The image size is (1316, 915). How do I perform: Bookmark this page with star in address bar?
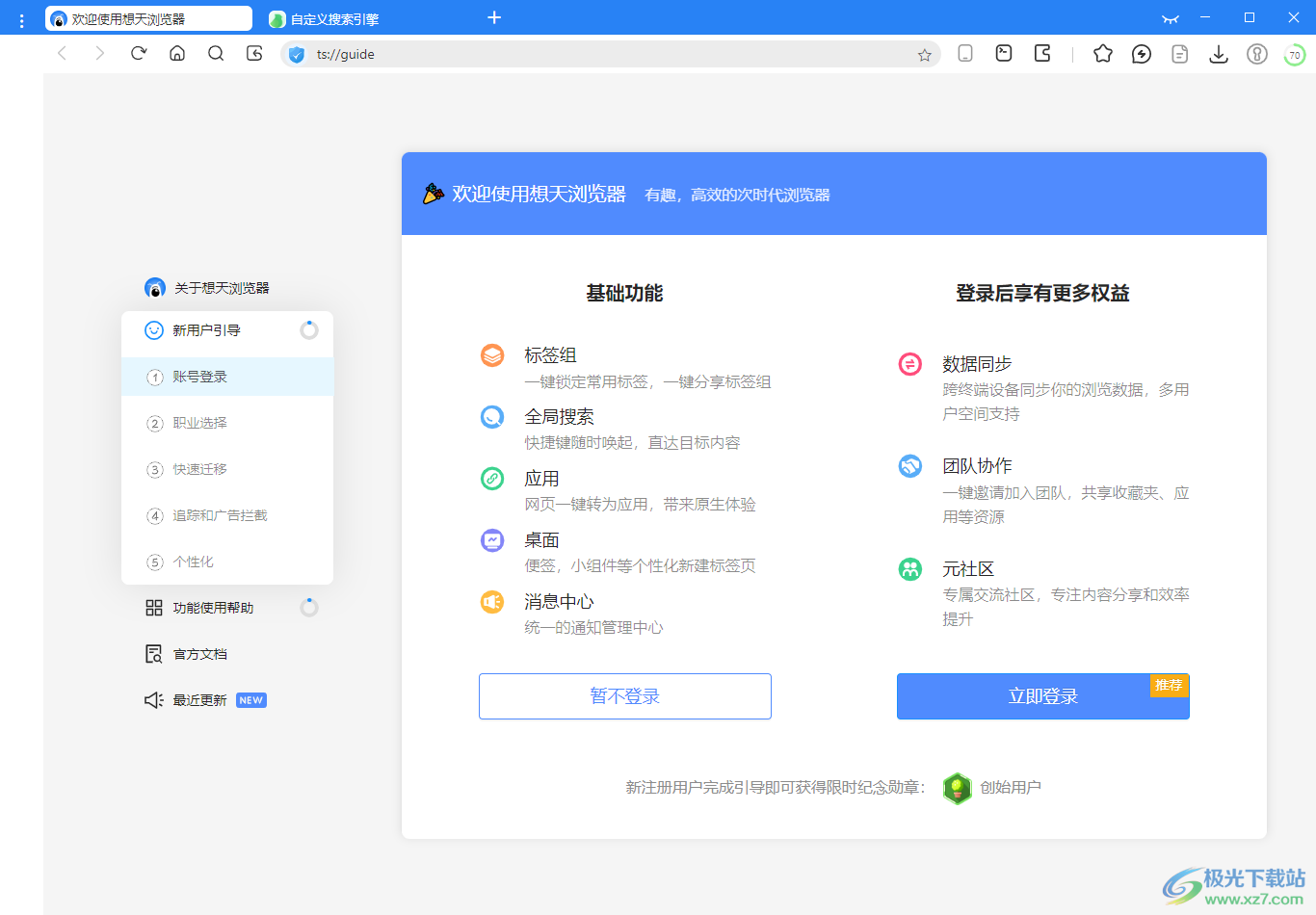tap(925, 55)
